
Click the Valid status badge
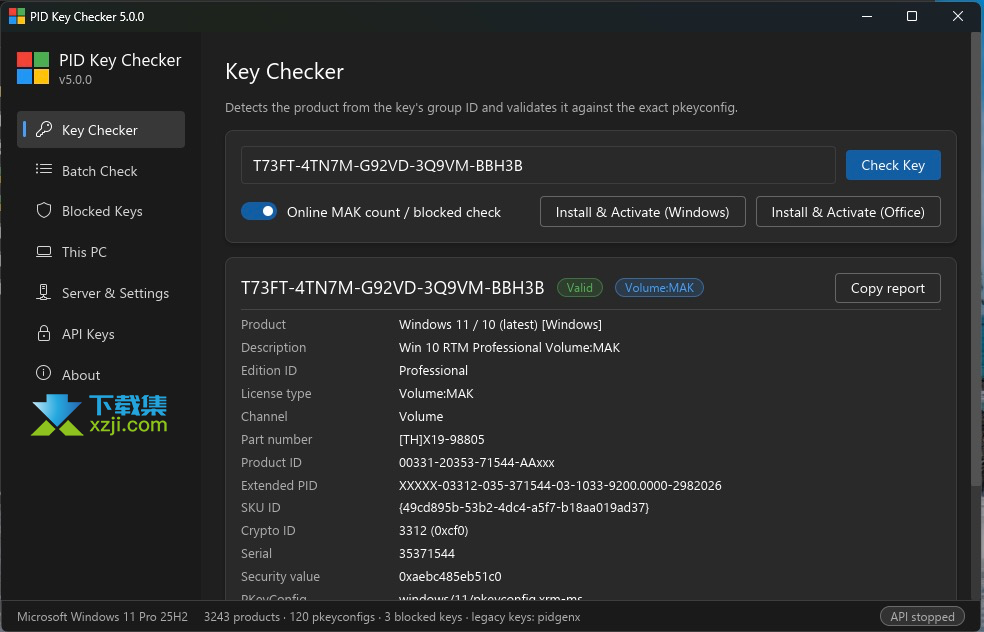(x=580, y=287)
